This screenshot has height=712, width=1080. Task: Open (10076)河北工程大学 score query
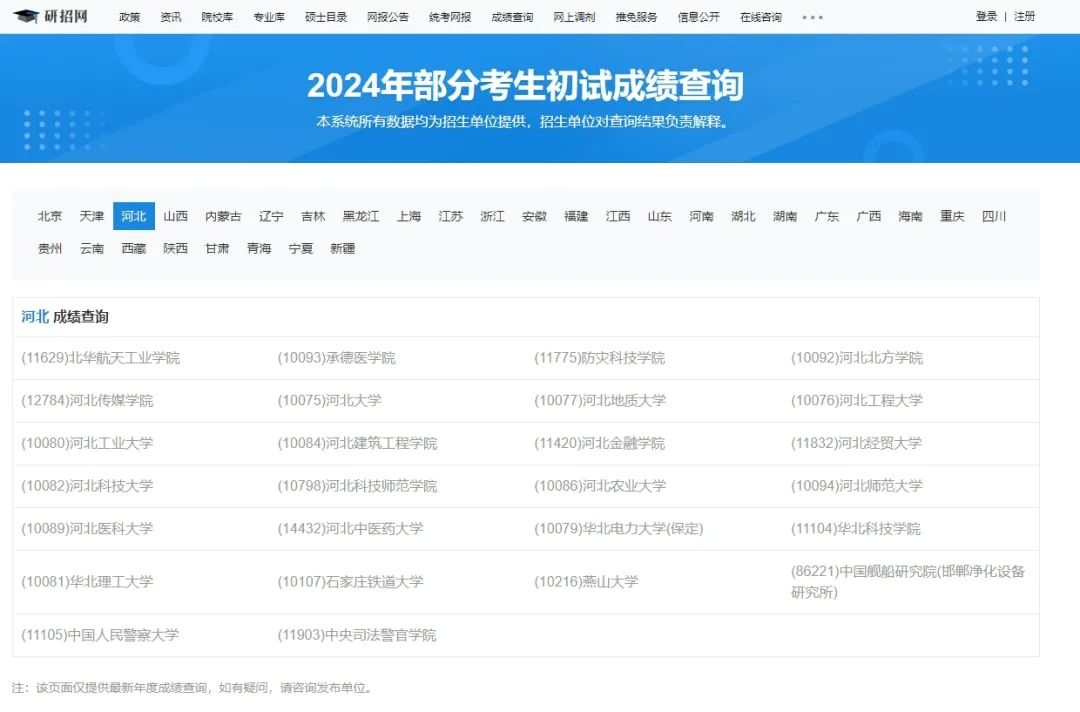click(x=857, y=401)
